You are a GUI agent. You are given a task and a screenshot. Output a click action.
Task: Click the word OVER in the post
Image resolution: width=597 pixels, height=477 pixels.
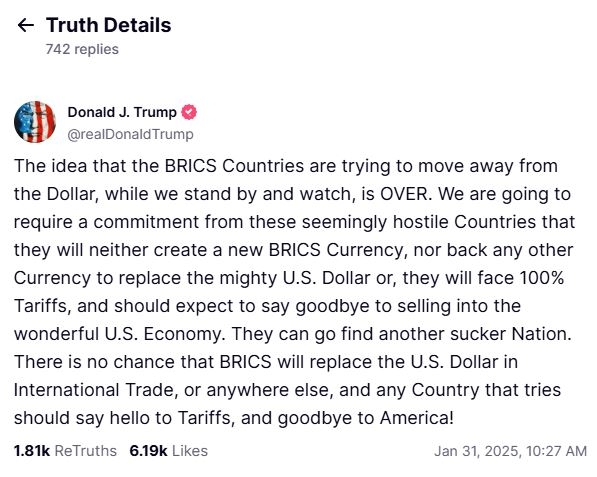[x=405, y=194]
